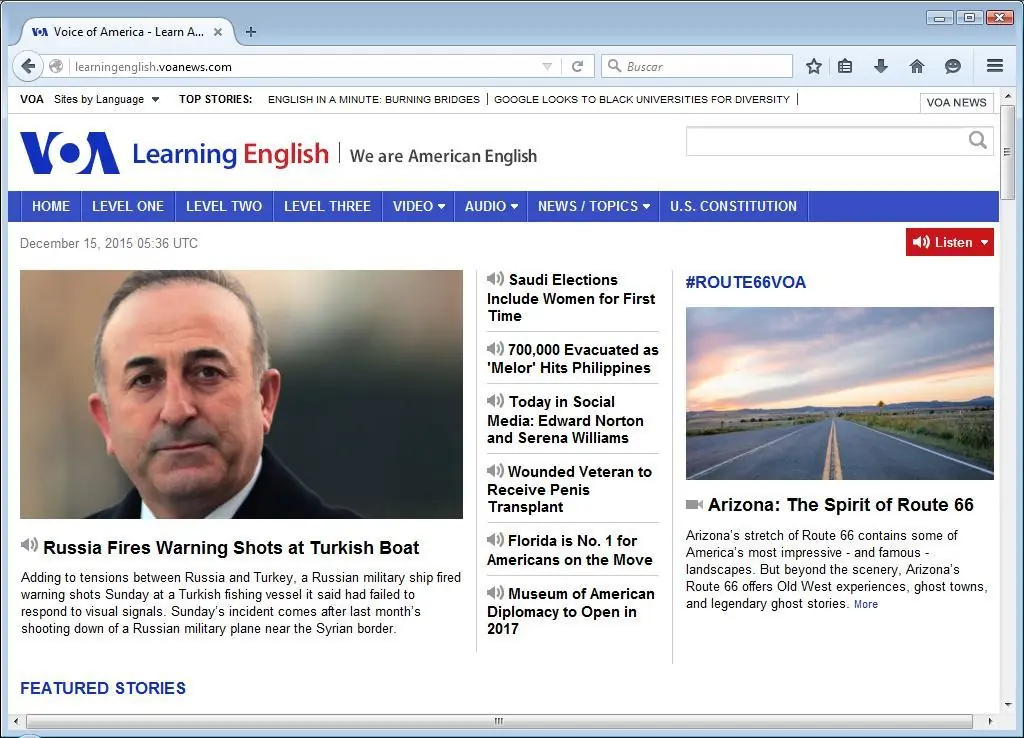This screenshot has height=738, width=1024.
Task: Open Google Looks to Black Universities story
Action: click(x=642, y=99)
